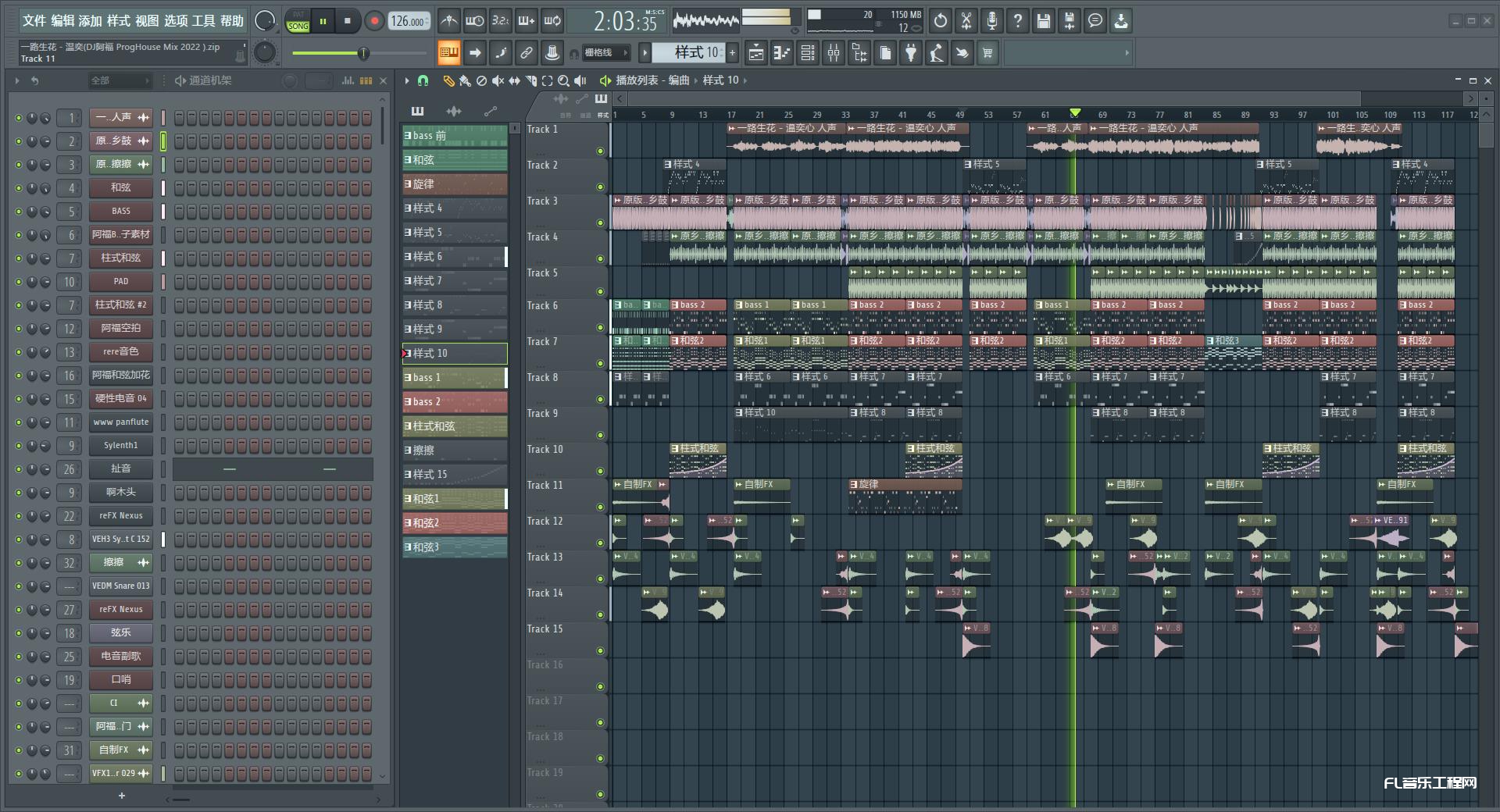This screenshot has width=1500, height=812.
Task: Open the playlist view toolbar icon
Action: pos(756,53)
